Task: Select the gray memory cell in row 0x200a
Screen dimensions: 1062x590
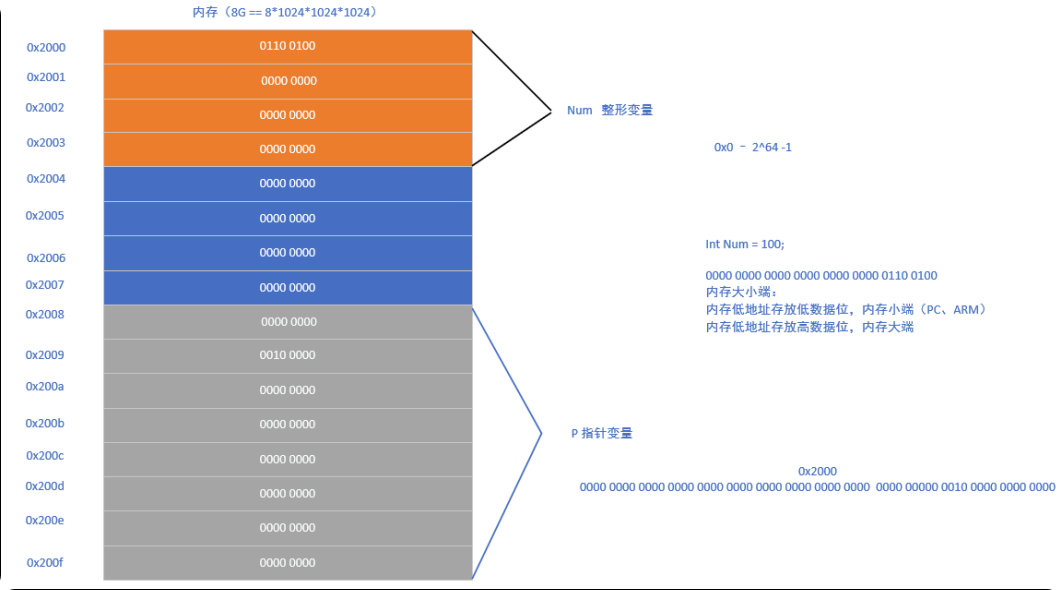Action: point(288,390)
